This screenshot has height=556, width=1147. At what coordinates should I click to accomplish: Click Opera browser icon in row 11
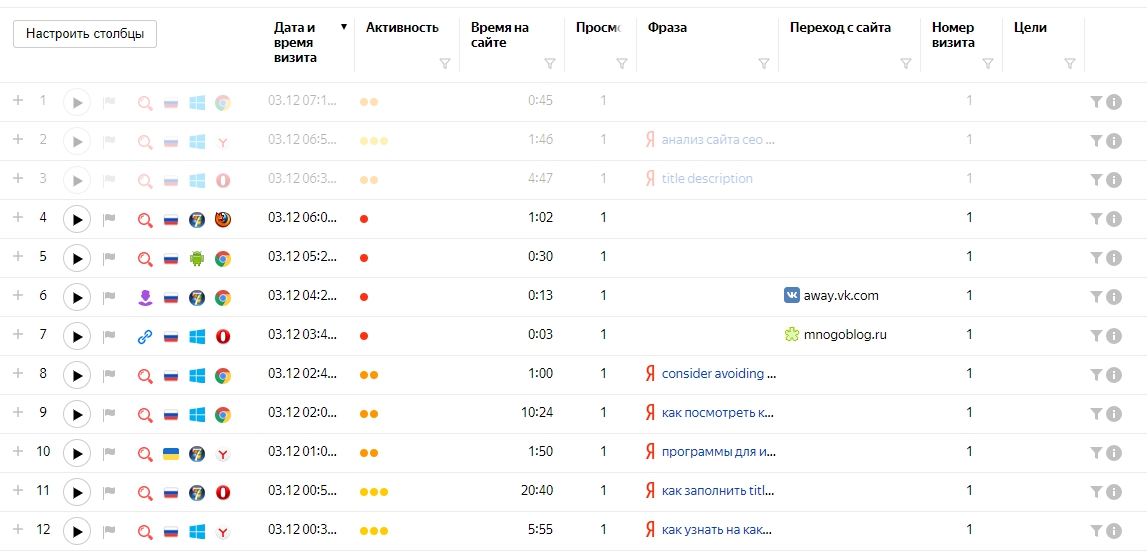223,492
